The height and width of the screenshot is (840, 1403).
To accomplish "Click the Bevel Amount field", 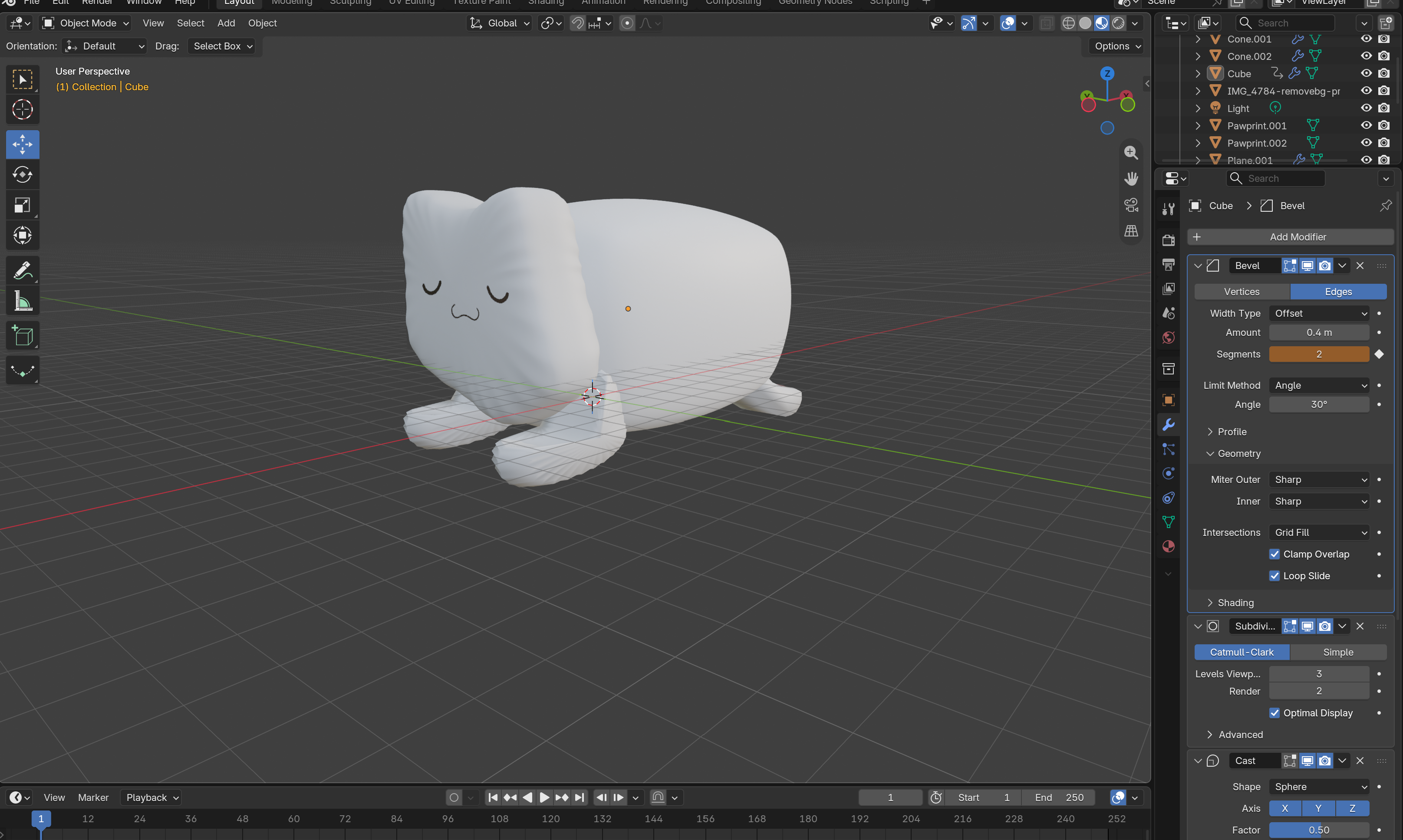I will [x=1319, y=332].
